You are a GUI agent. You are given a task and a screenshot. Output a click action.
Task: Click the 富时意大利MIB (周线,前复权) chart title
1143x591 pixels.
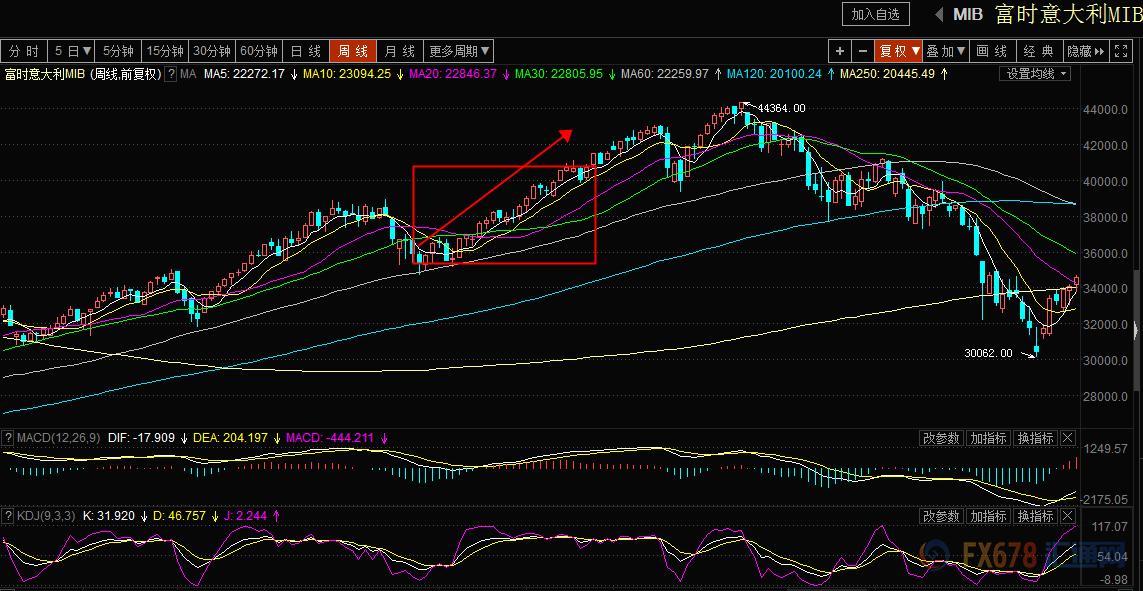[x=82, y=74]
